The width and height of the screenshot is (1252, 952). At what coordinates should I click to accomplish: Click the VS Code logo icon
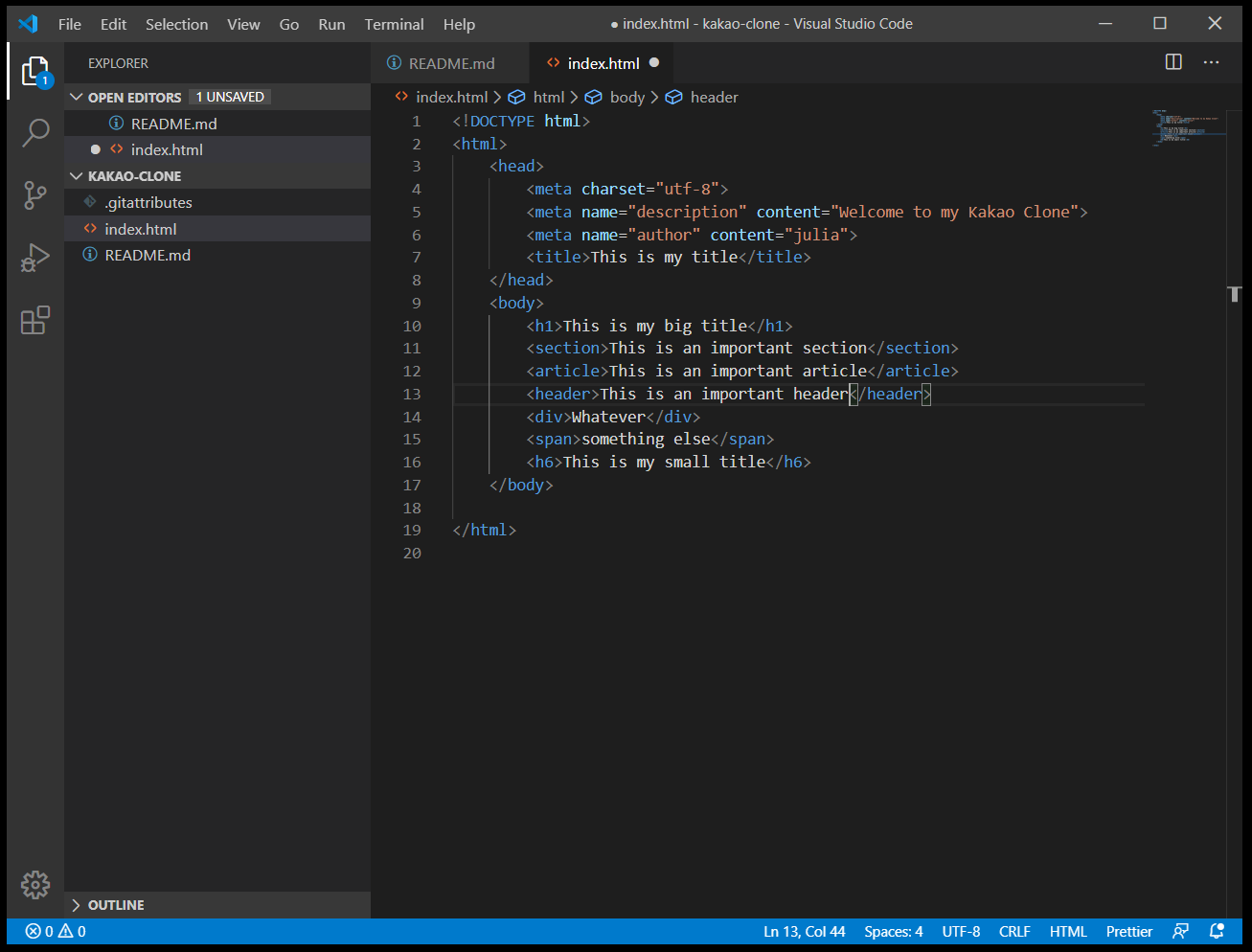coord(28,24)
